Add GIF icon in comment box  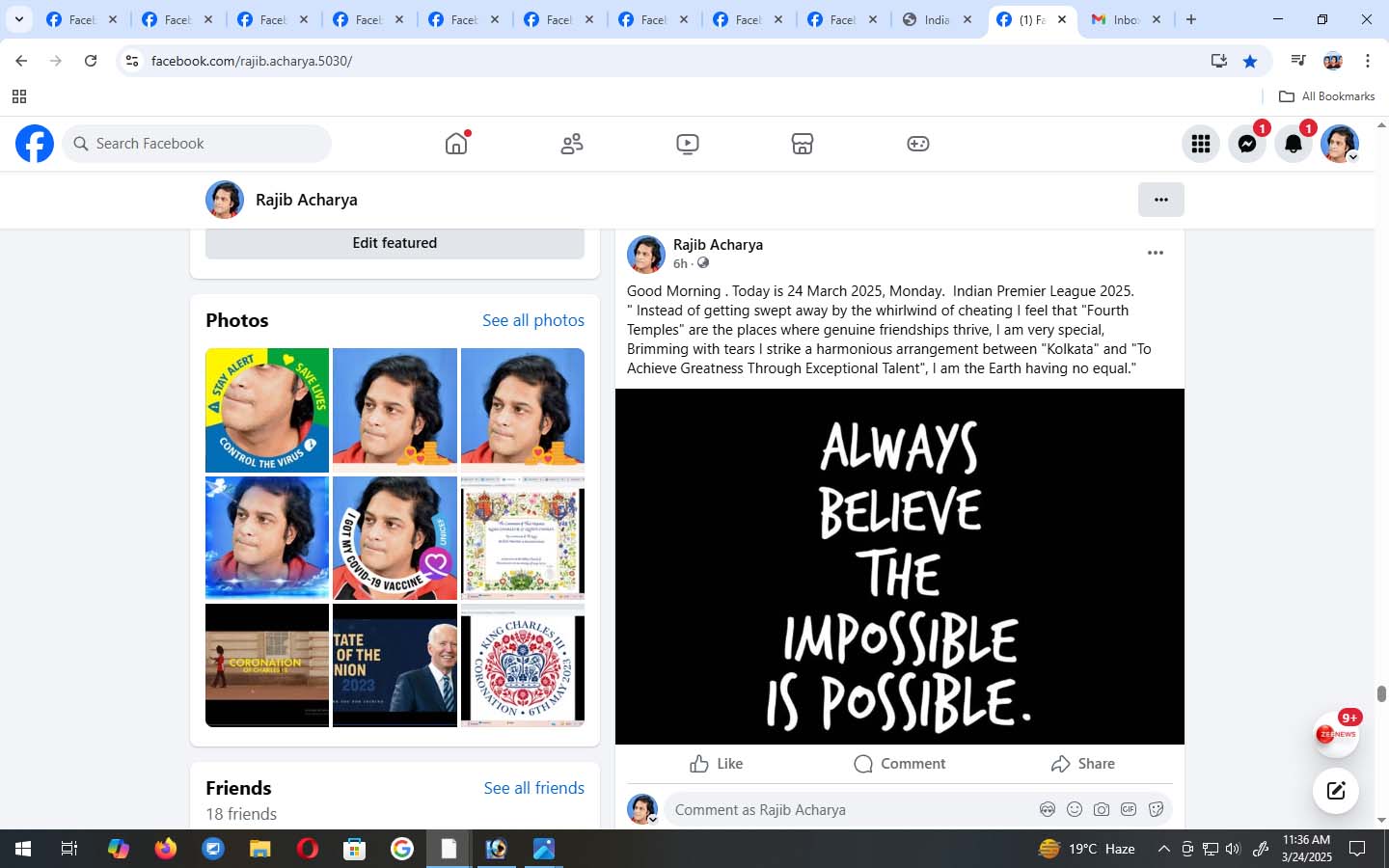(1129, 810)
